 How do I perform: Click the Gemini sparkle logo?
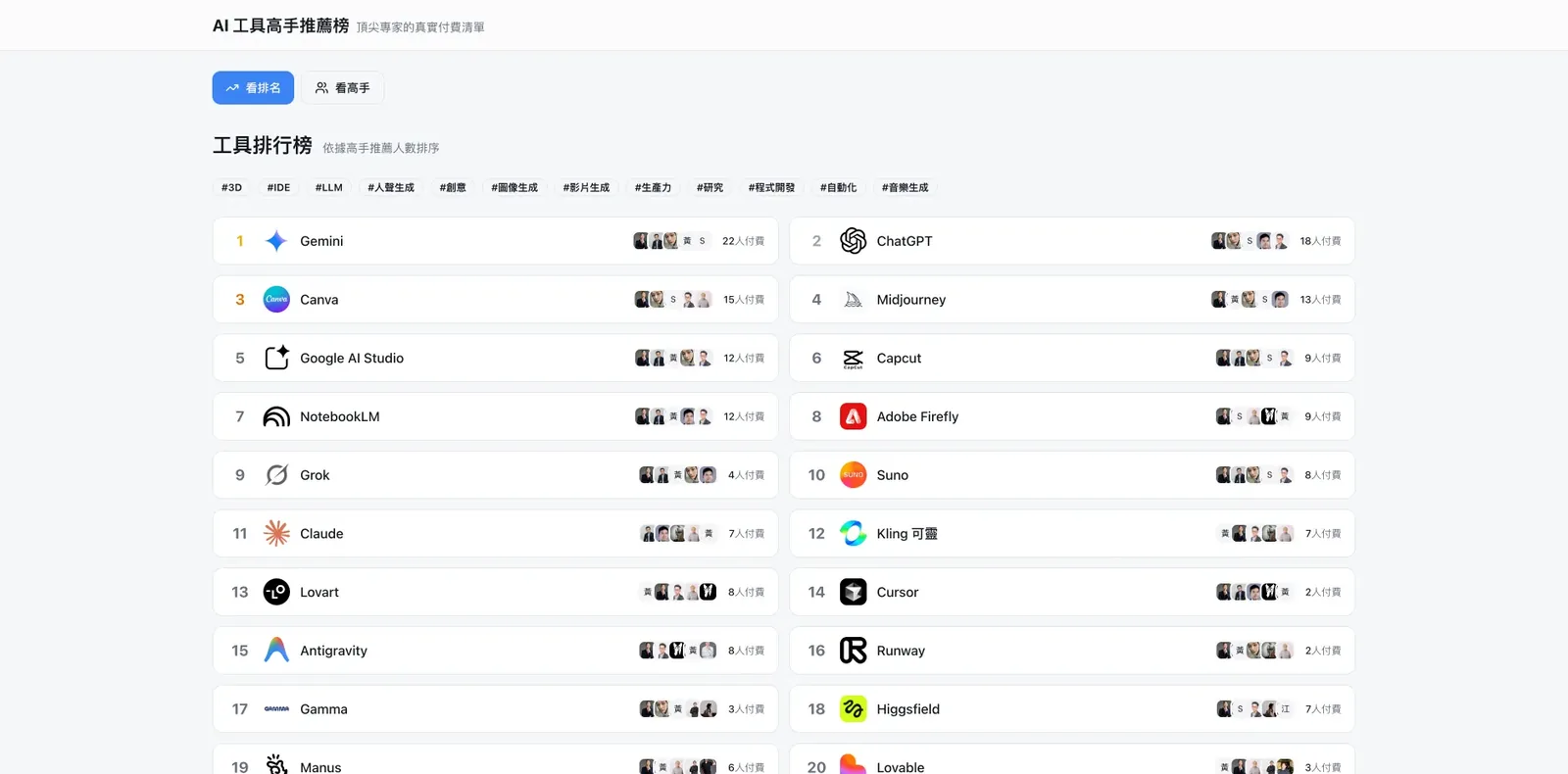pyautogui.click(x=276, y=241)
